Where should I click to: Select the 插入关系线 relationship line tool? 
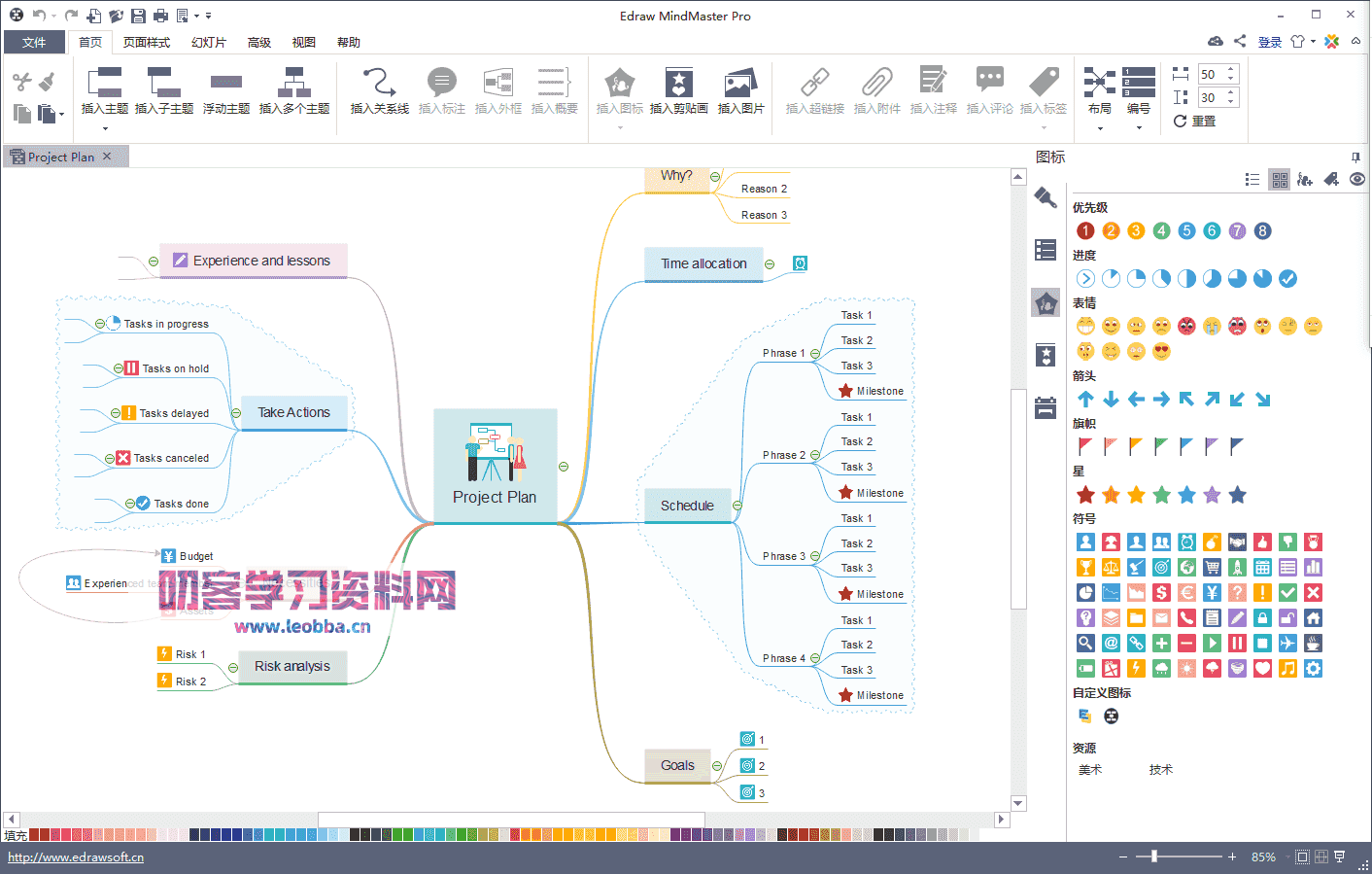pyautogui.click(x=378, y=89)
